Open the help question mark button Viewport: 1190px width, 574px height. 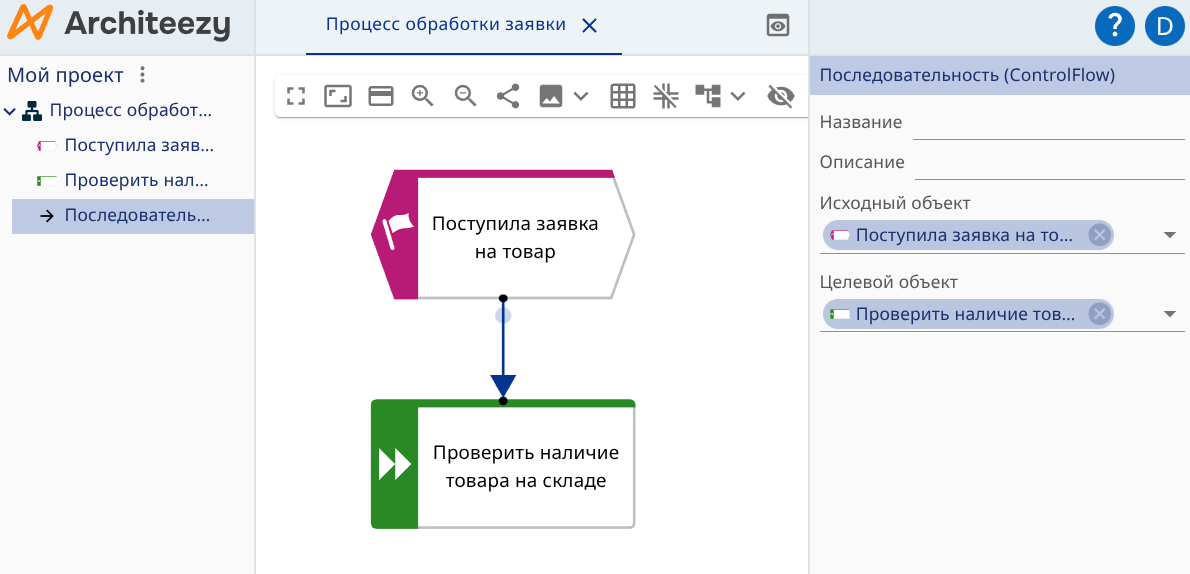[1114, 27]
